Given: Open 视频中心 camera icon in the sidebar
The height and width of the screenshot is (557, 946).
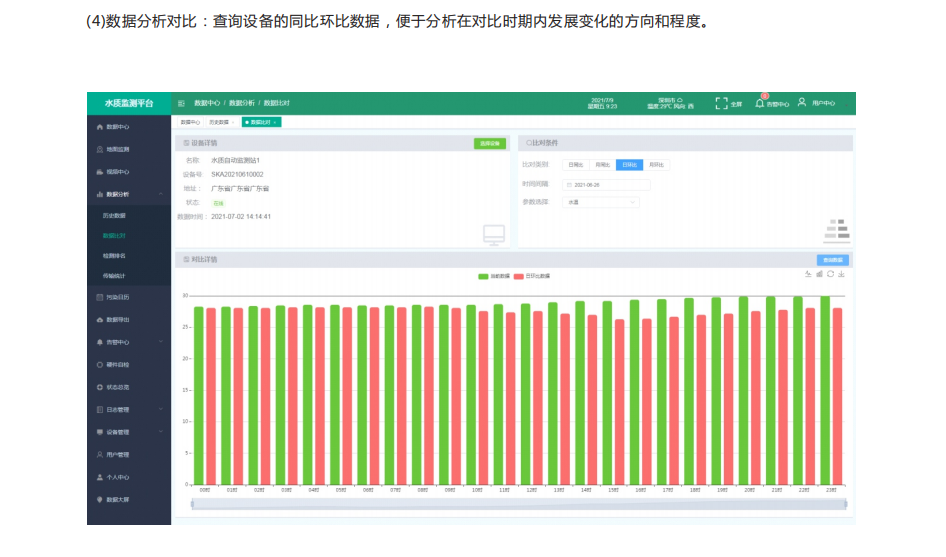Looking at the screenshot, I should [100, 172].
